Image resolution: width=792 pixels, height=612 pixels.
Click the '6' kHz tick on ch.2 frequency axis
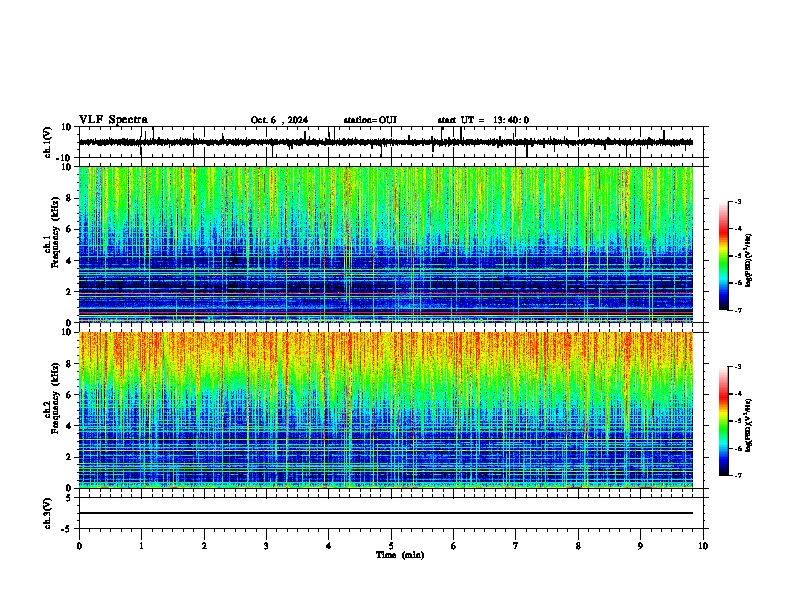coord(70,394)
